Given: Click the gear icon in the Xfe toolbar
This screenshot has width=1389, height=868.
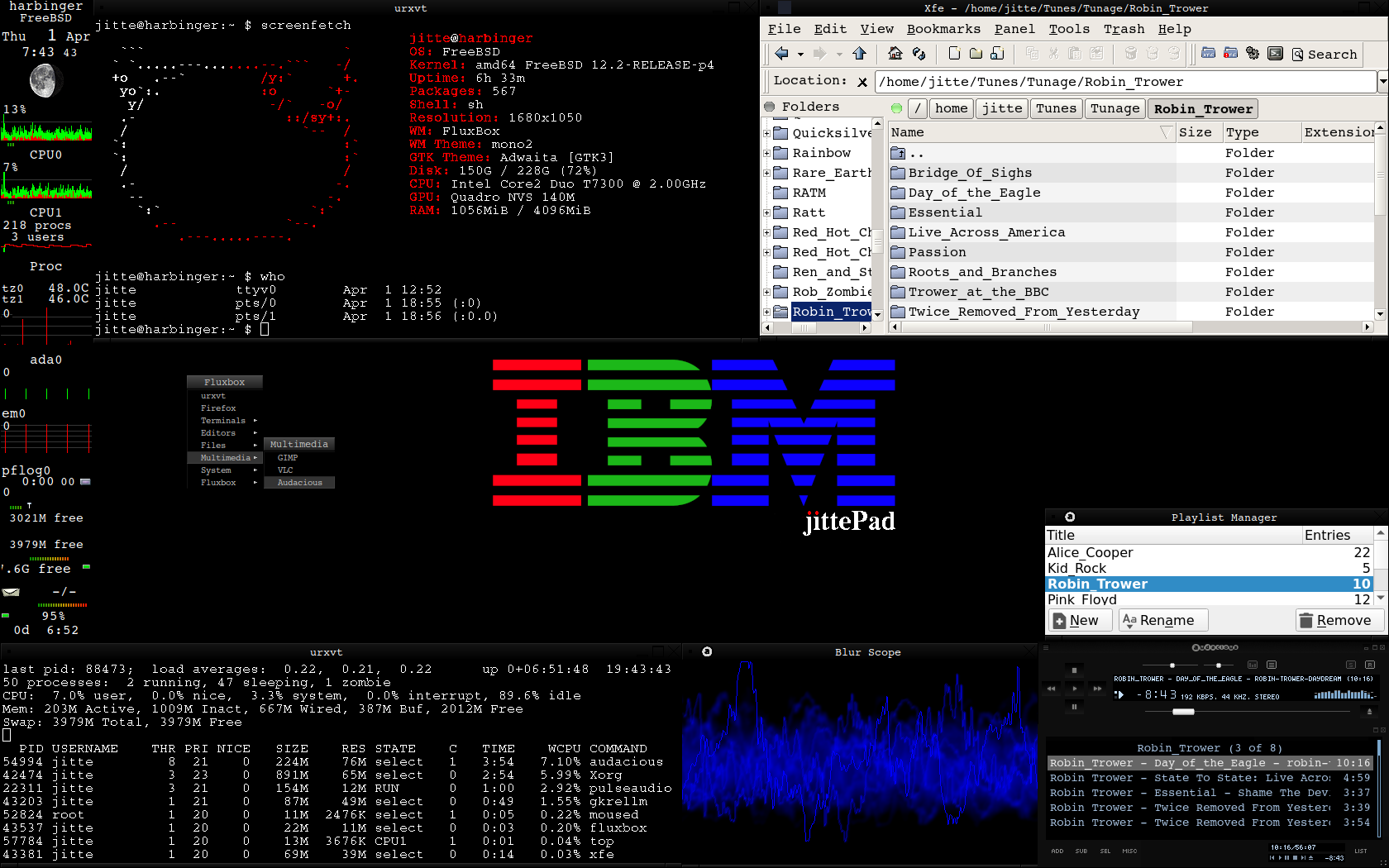Looking at the screenshot, I should (x=1253, y=53).
